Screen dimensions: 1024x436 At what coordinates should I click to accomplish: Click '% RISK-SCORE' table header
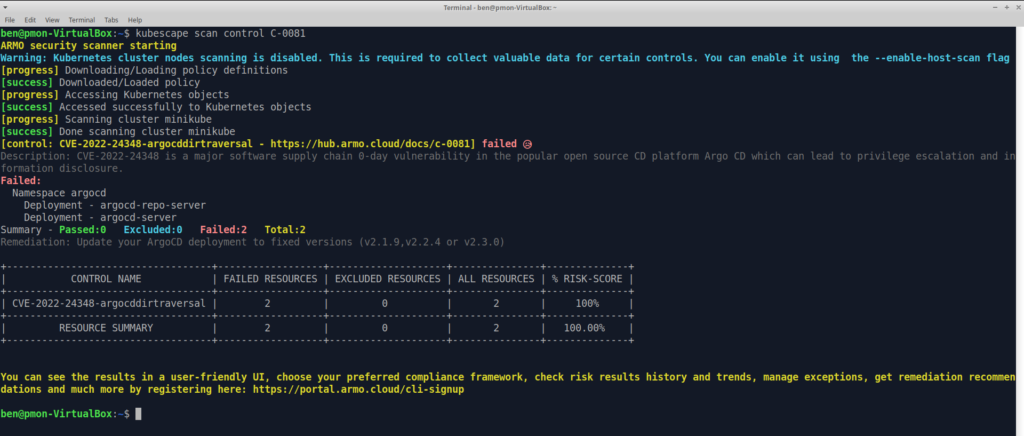coord(588,279)
